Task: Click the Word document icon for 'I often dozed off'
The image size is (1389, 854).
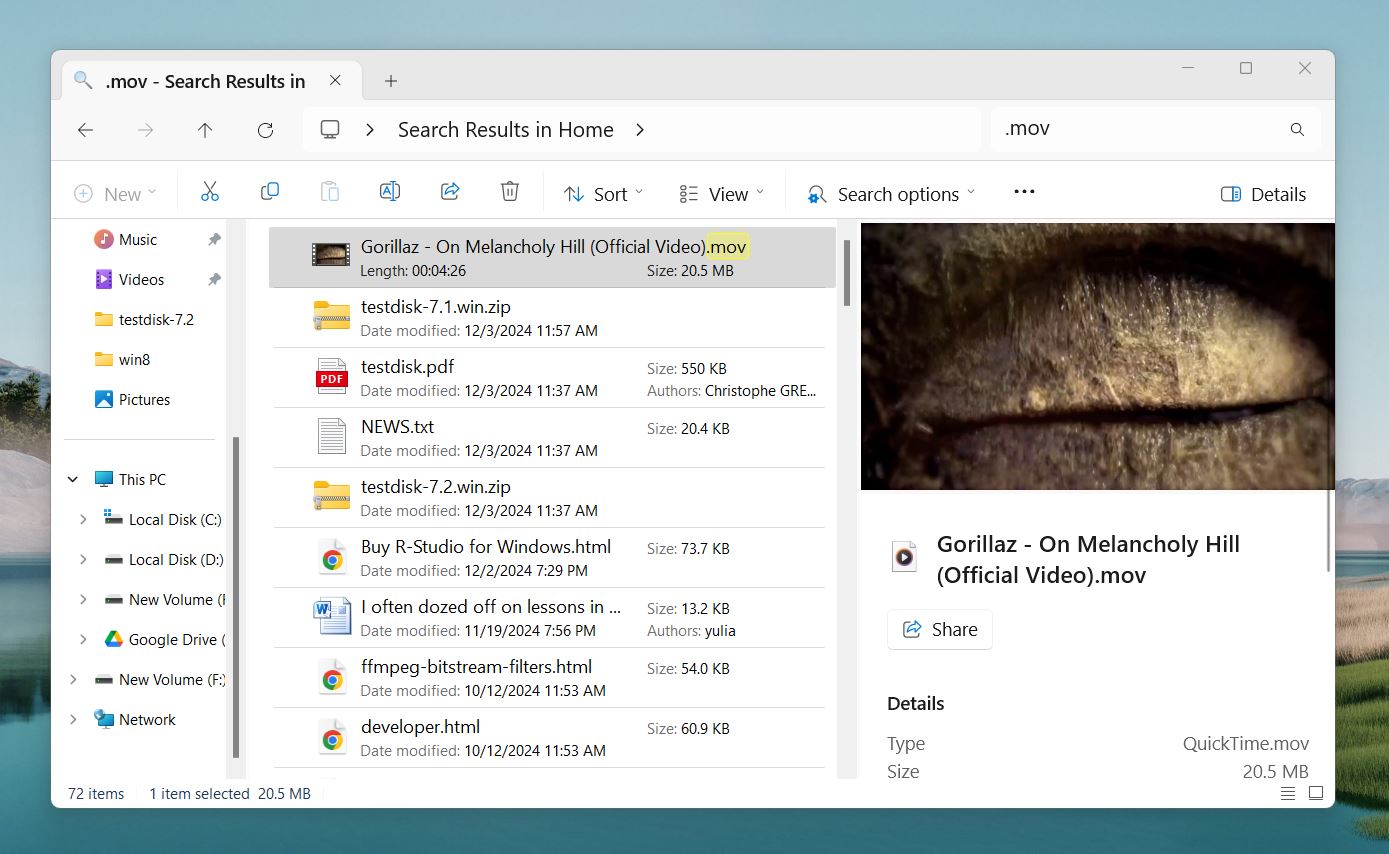Action: [332, 617]
